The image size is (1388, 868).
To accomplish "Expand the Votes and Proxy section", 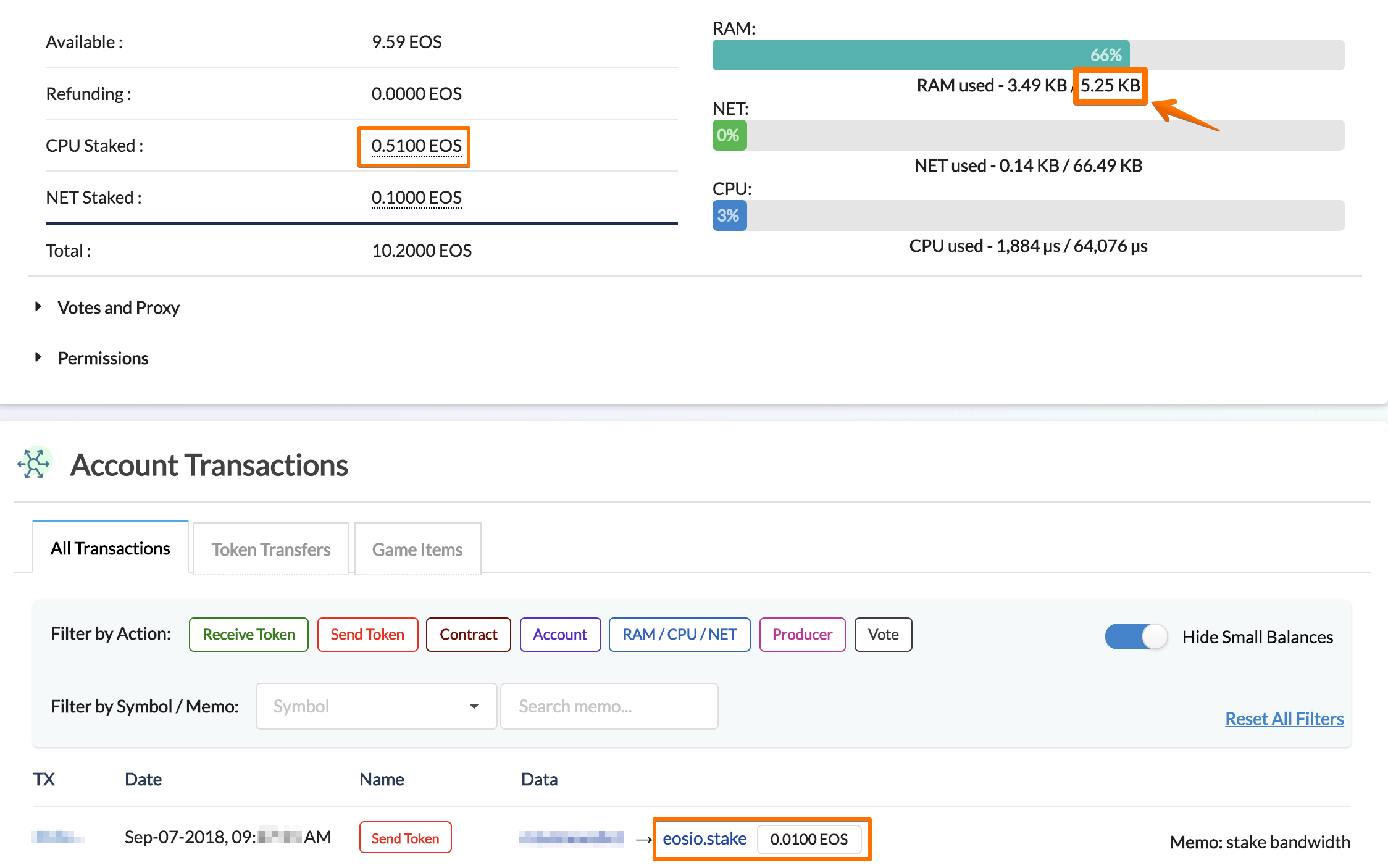I will pos(107,307).
